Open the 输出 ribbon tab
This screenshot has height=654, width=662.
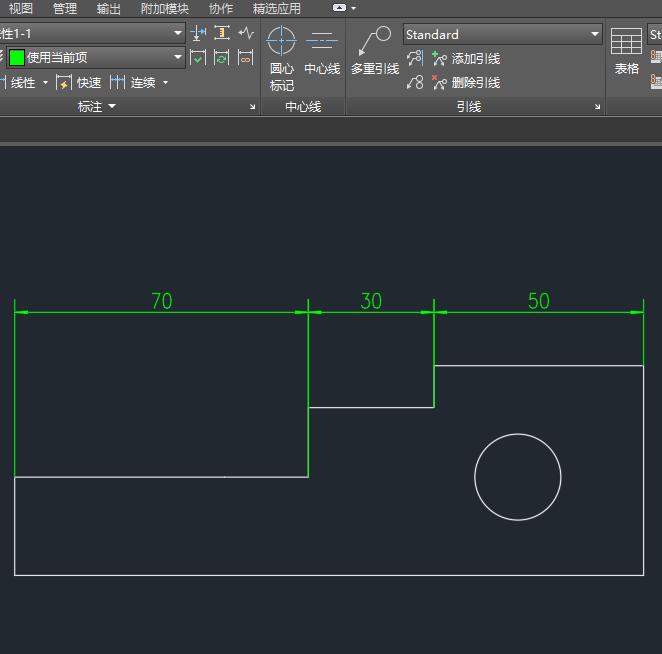click(109, 8)
